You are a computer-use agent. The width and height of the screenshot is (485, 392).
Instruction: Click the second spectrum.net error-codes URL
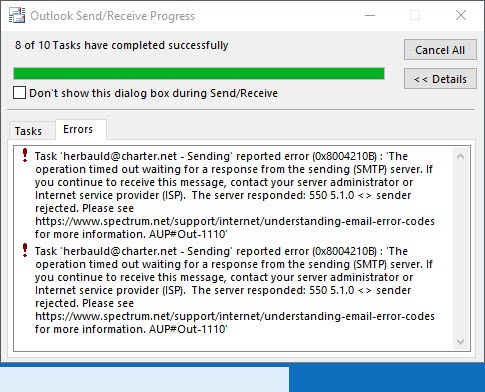(x=235, y=316)
